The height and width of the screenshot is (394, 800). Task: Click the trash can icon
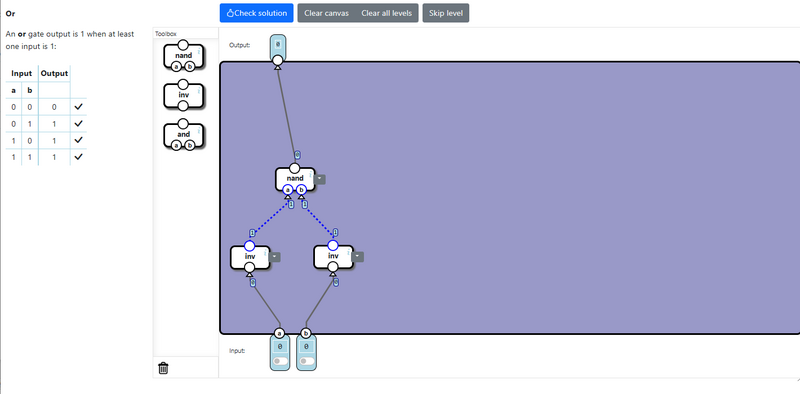click(163, 367)
